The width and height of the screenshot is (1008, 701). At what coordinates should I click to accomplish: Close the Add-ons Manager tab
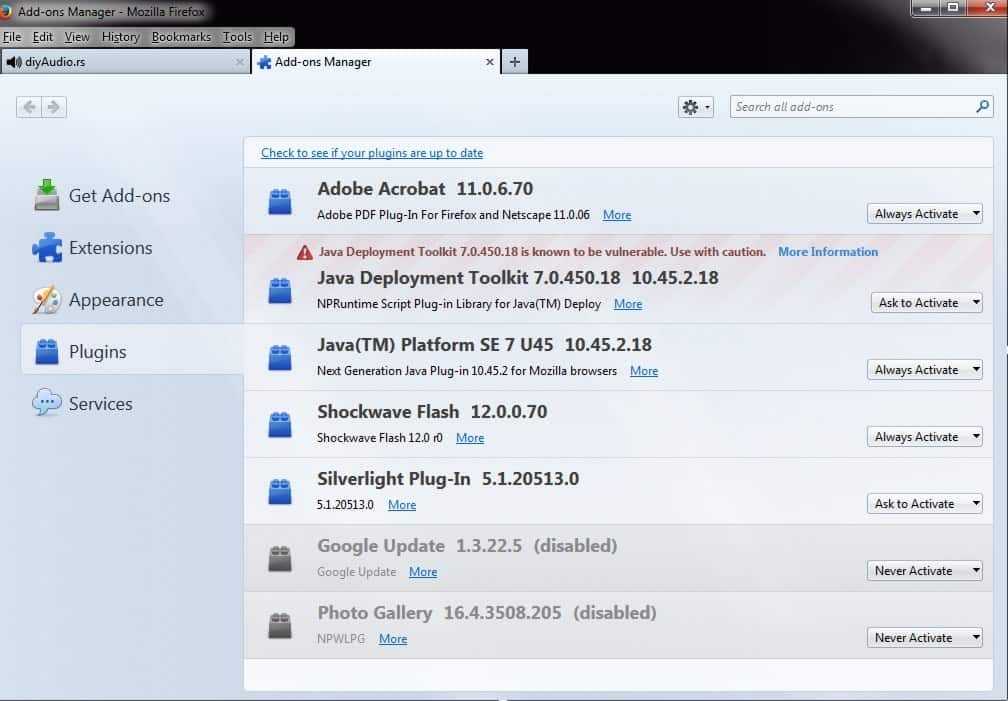490,62
